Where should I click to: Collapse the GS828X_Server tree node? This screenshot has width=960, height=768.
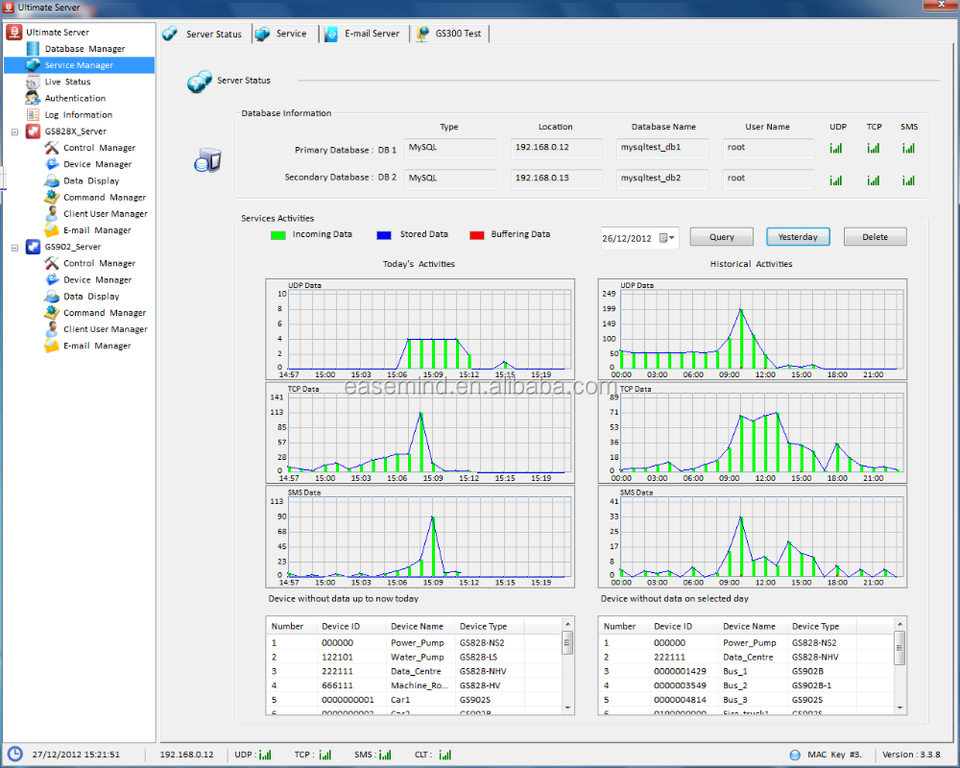tap(15, 132)
